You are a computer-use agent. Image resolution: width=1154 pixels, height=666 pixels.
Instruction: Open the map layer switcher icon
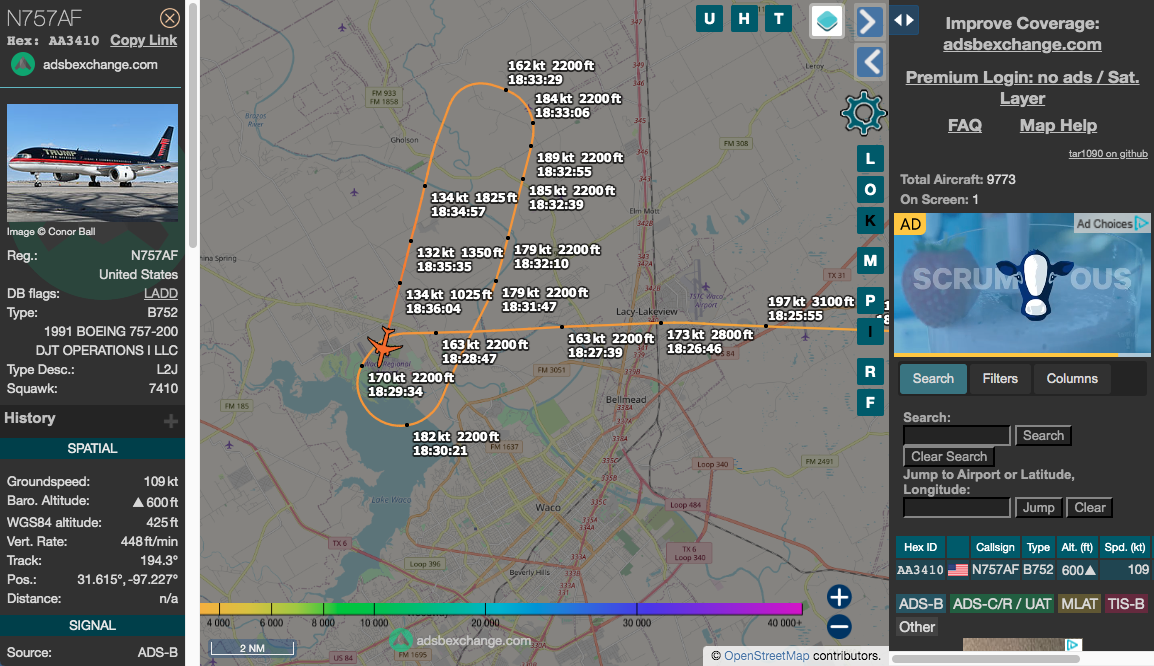pos(826,21)
